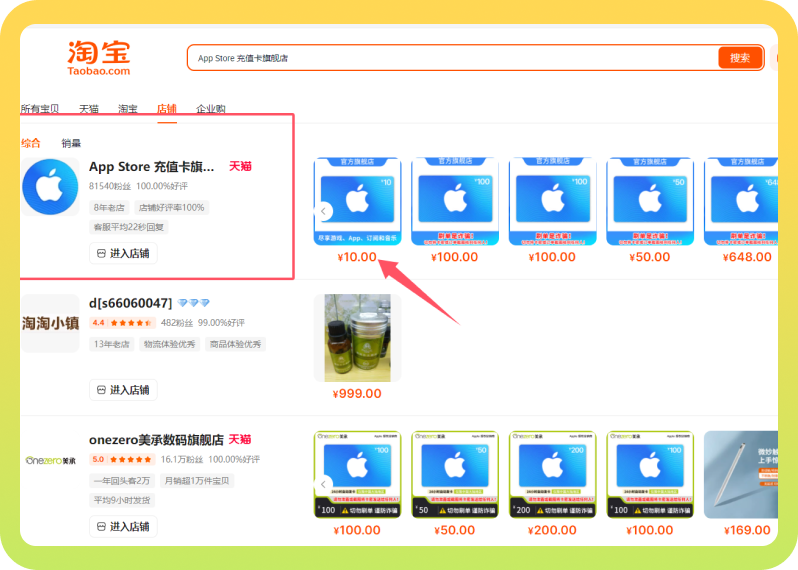Image resolution: width=798 pixels, height=570 pixels.
Task: Click the ¥200.00 price label
Action: pyautogui.click(x=552, y=530)
